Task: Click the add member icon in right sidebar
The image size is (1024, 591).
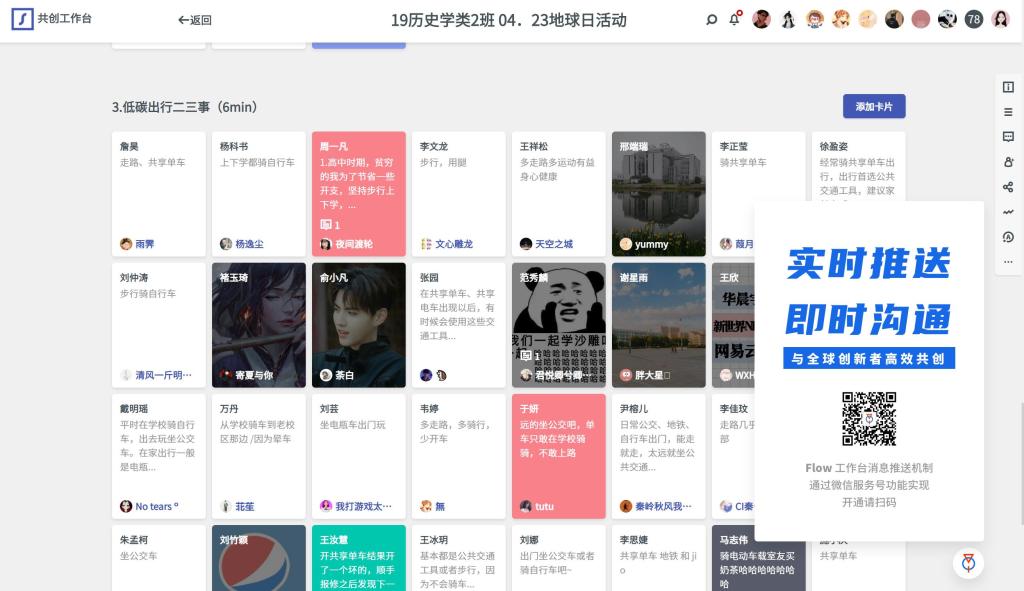Action: click(1008, 162)
